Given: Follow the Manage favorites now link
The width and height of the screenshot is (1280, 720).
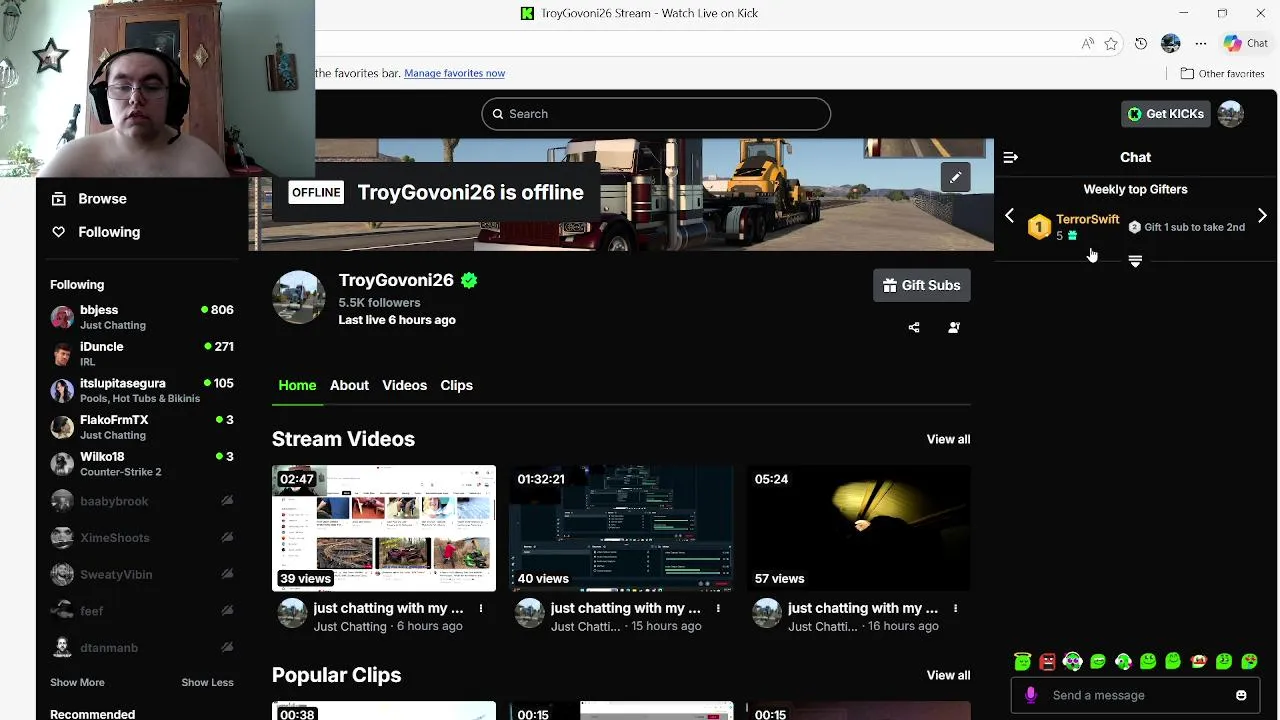Looking at the screenshot, I should pyautogui.click(x=454, y=73).
